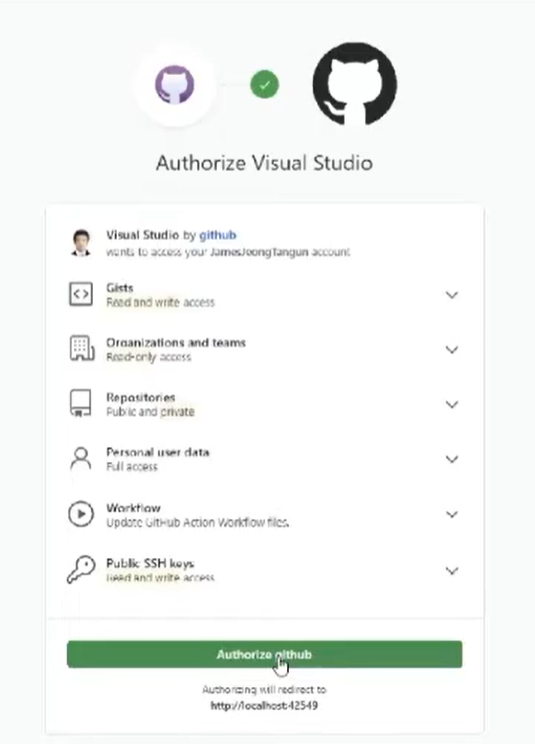Click the green checkmark connection badge

265,84
